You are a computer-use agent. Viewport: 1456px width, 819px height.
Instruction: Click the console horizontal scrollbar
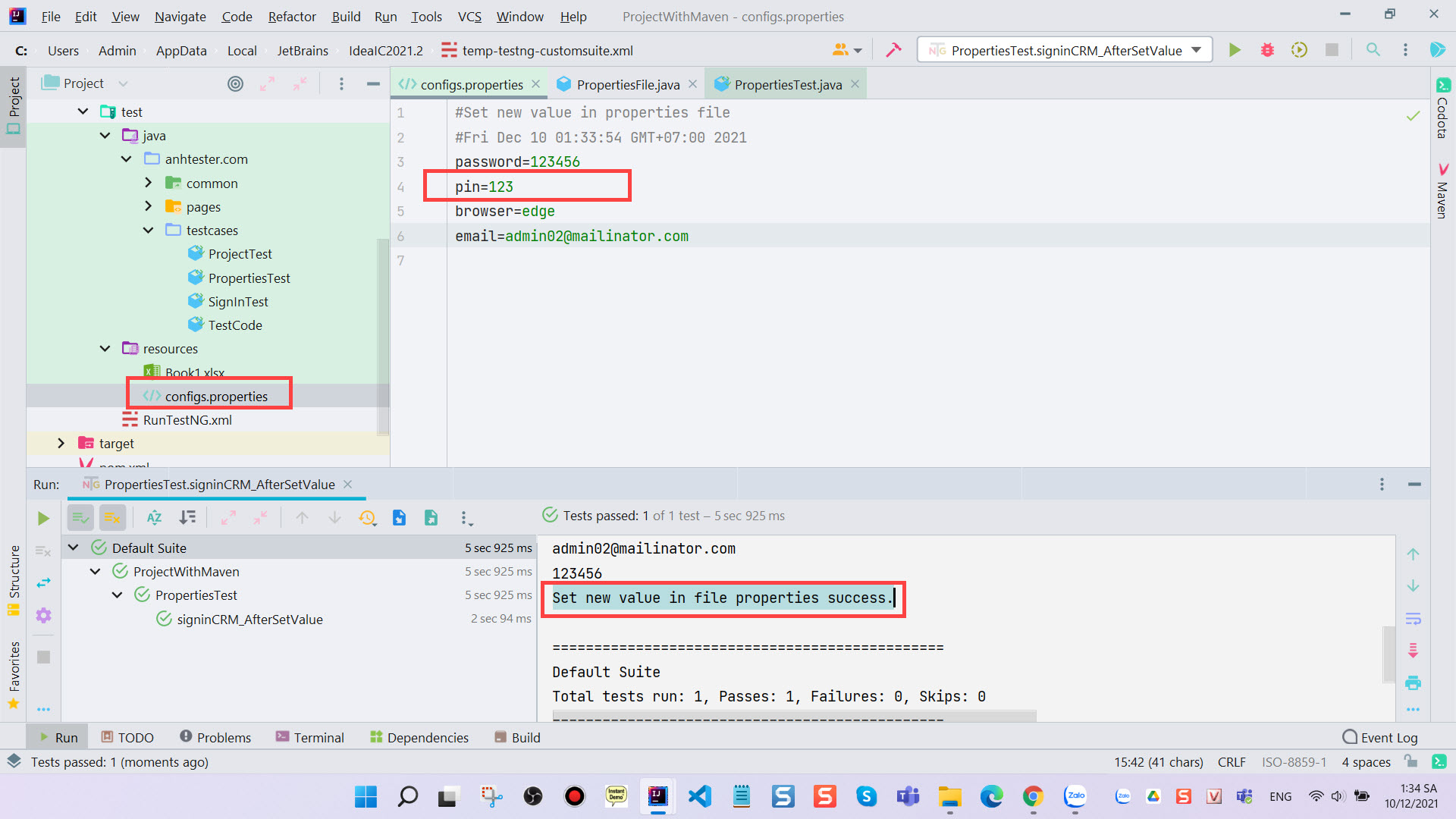(x=794, y=715)
